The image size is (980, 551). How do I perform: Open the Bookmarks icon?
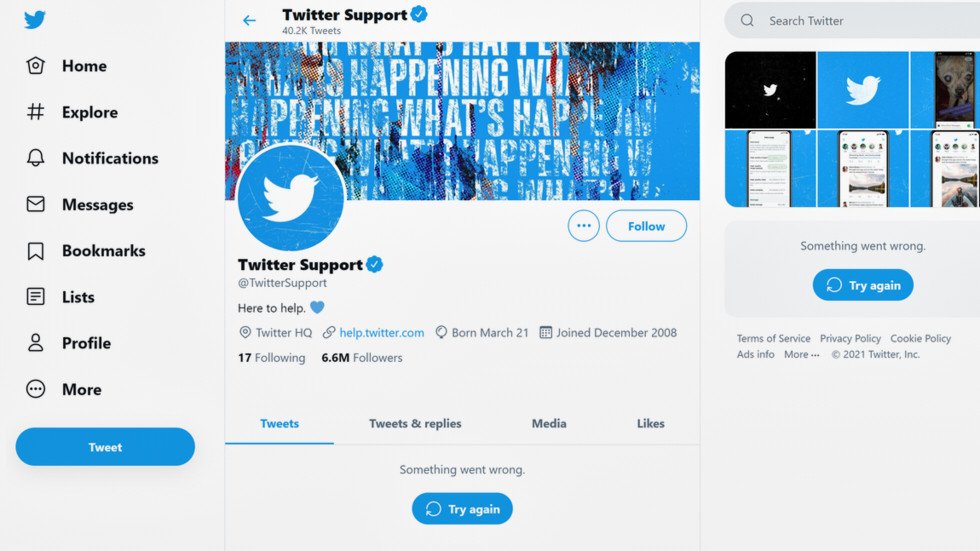(x=36, y=251)
